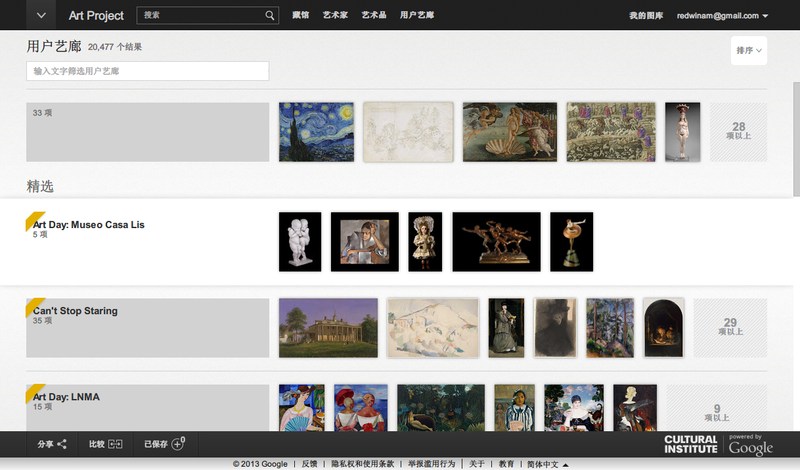This screenshot has width=800, height=470.
Task: Go to 我的图库 in the header
Action: pyautogui.click(x=646, y=16)
